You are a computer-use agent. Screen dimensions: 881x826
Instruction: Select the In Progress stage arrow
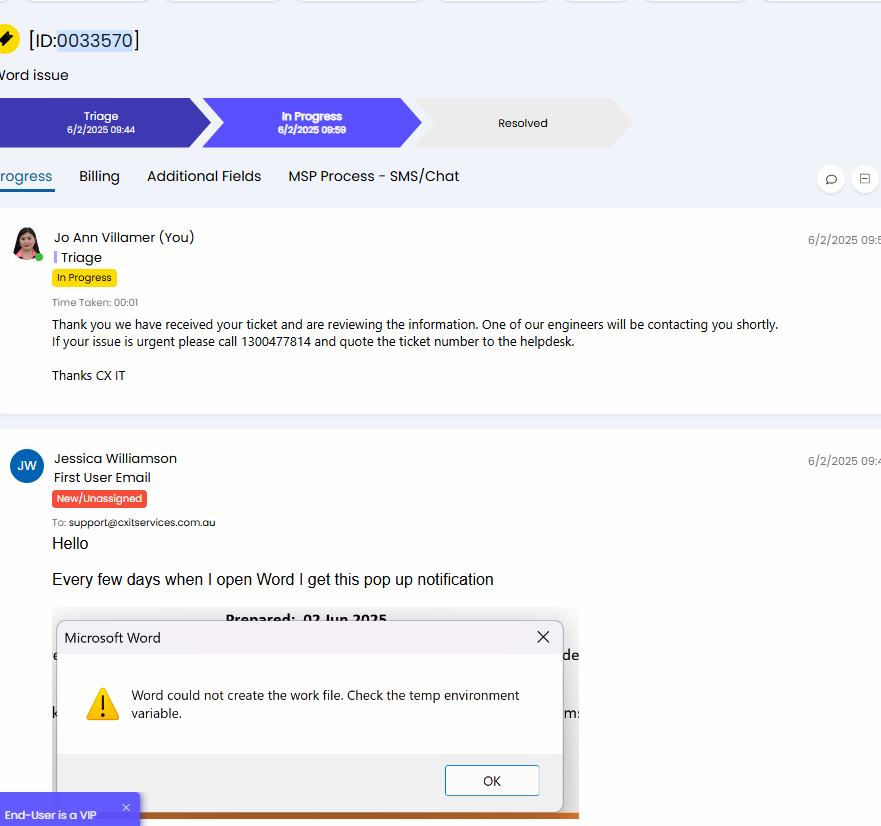[x=312, y=123]
